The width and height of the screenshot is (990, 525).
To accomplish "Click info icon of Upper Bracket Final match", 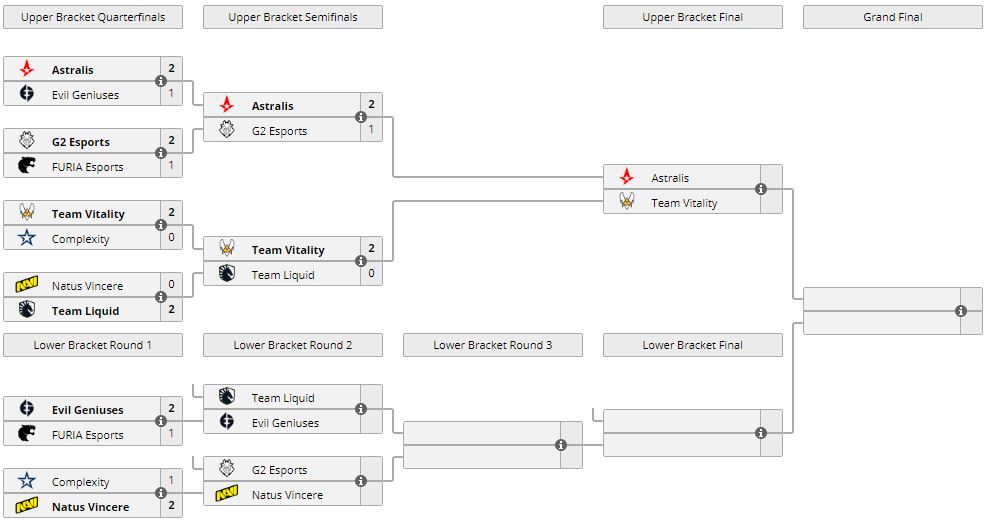I will (761, 190).
